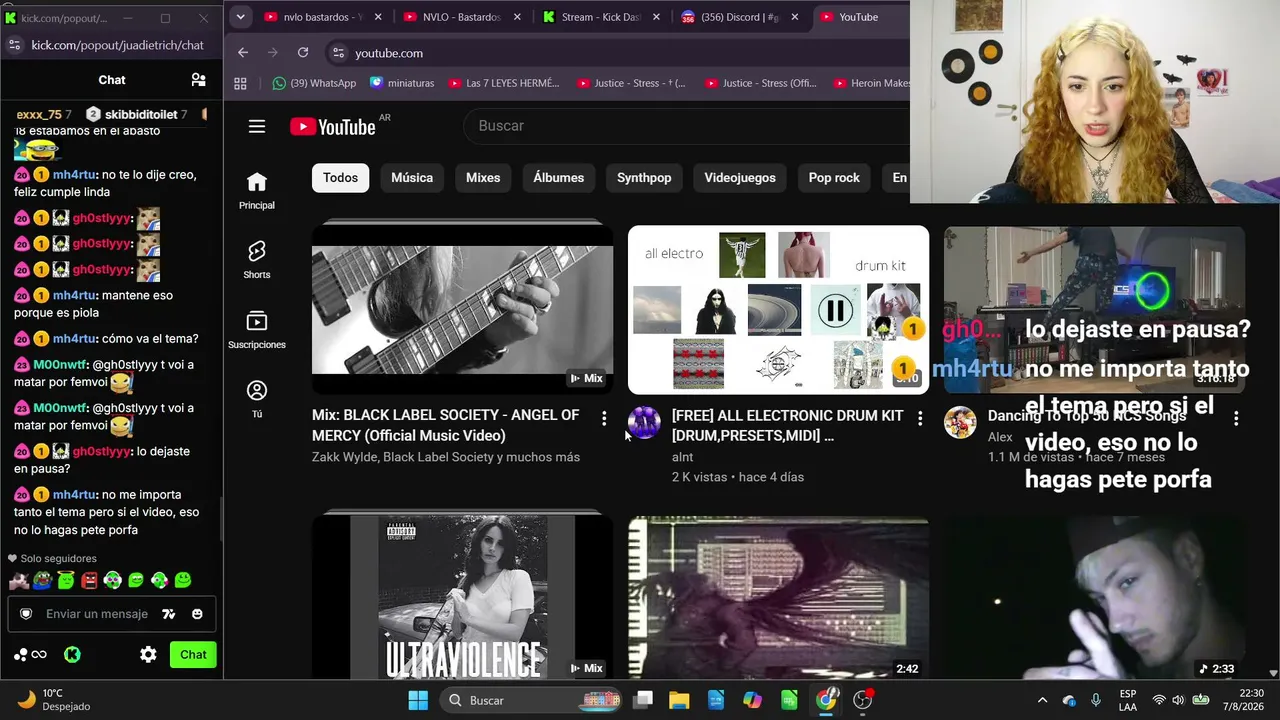1280x720 pixels.
Task: Click the green Chat send button
Action: pos(193,655)
